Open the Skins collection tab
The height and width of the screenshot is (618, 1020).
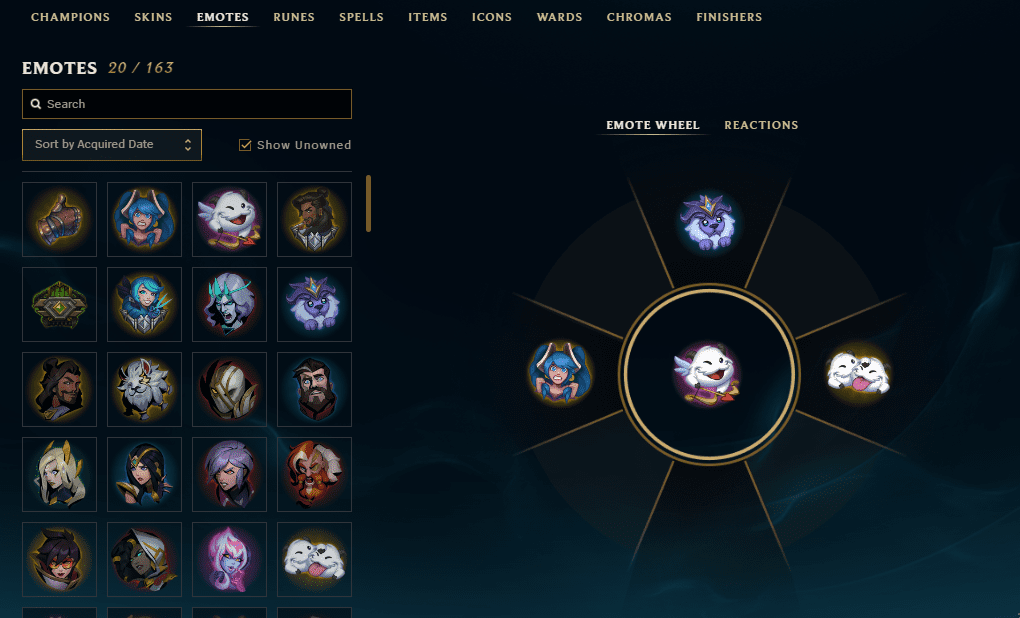153,17
